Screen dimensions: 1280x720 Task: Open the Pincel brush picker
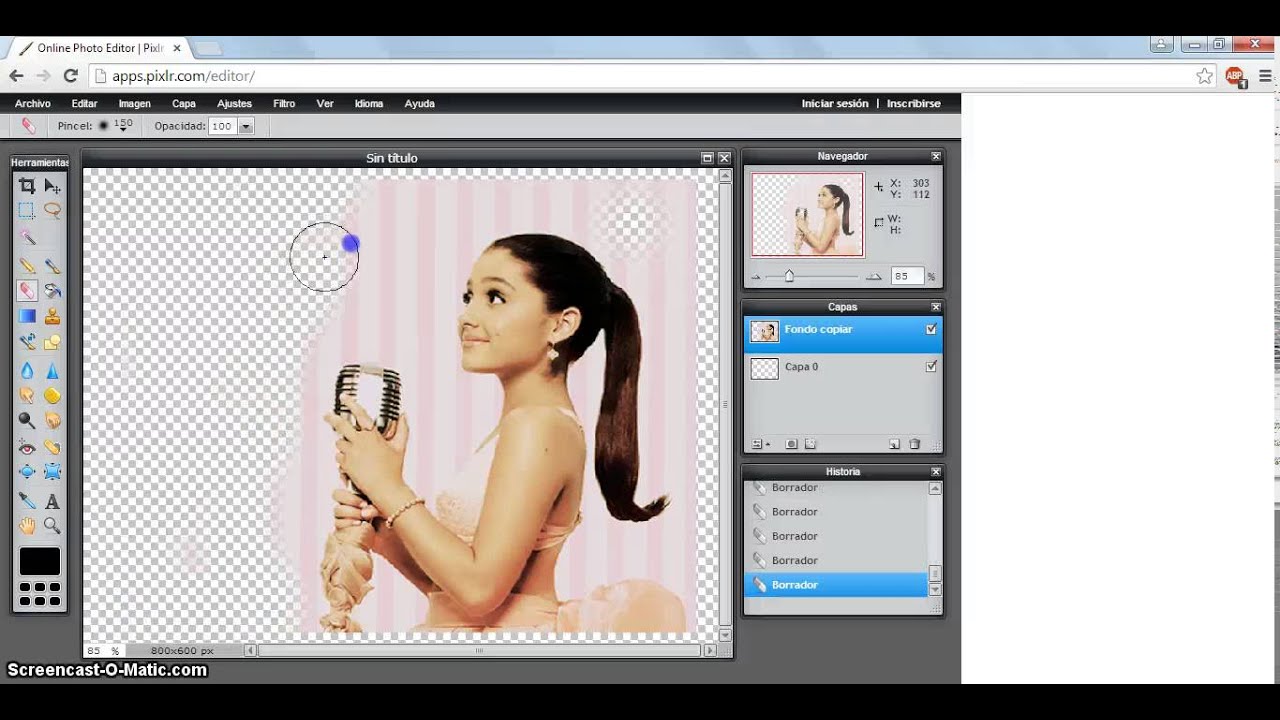116,126
